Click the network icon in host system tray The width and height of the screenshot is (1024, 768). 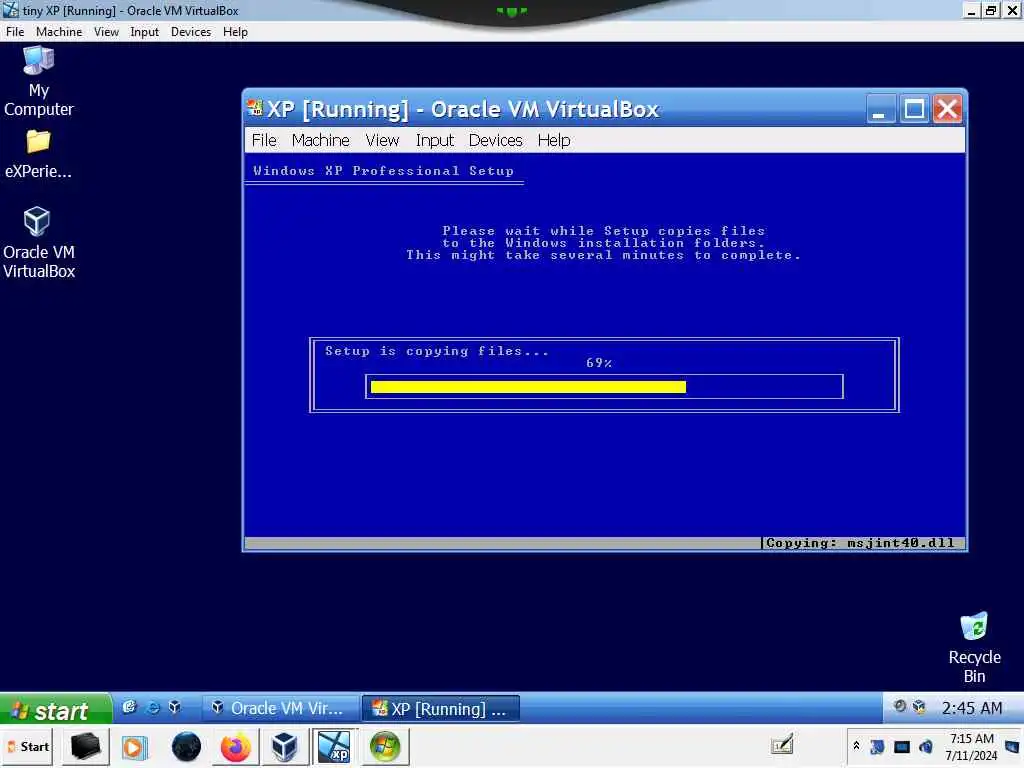point(878,746)
